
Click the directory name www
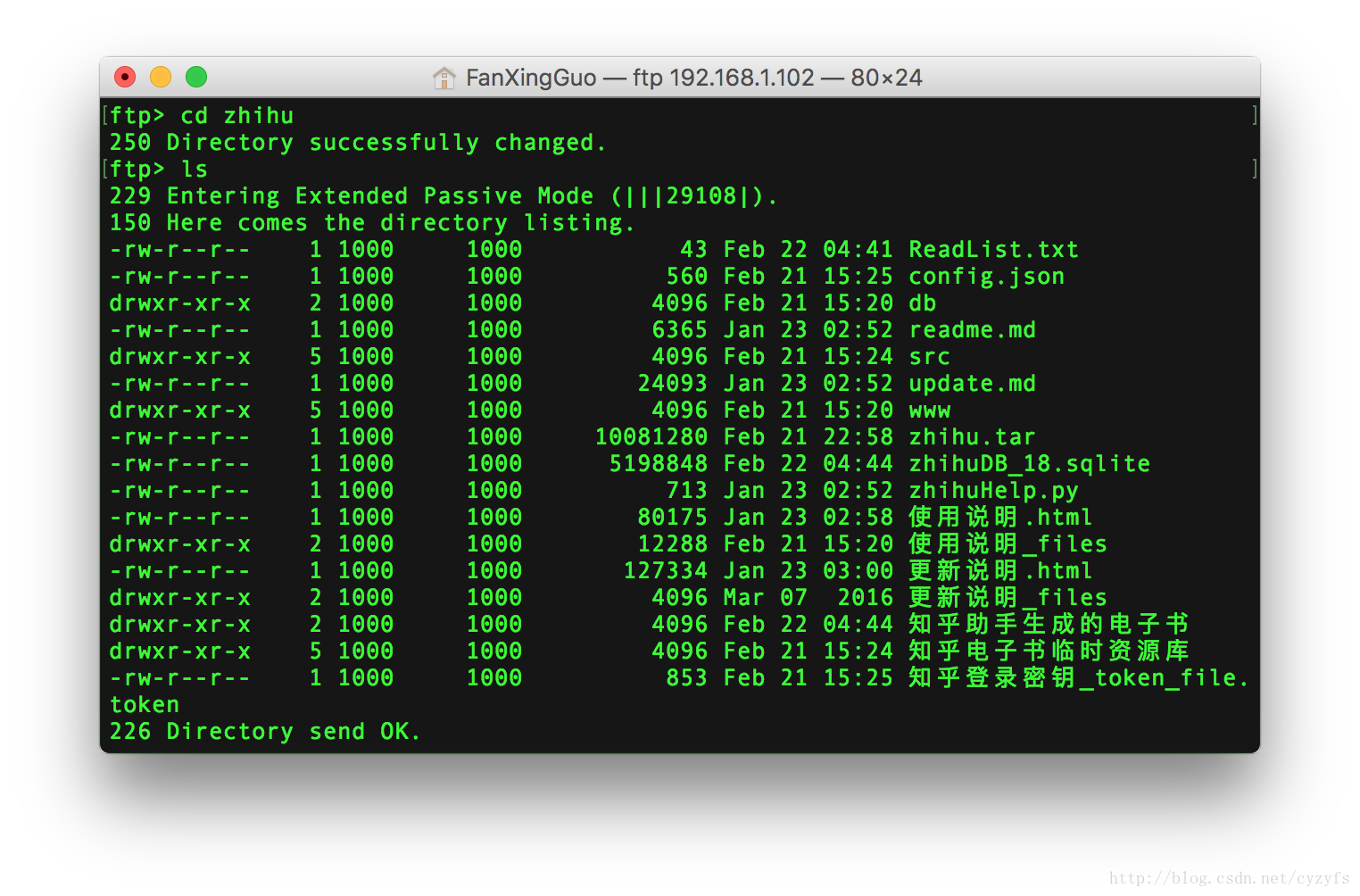(x=929, y=411)
